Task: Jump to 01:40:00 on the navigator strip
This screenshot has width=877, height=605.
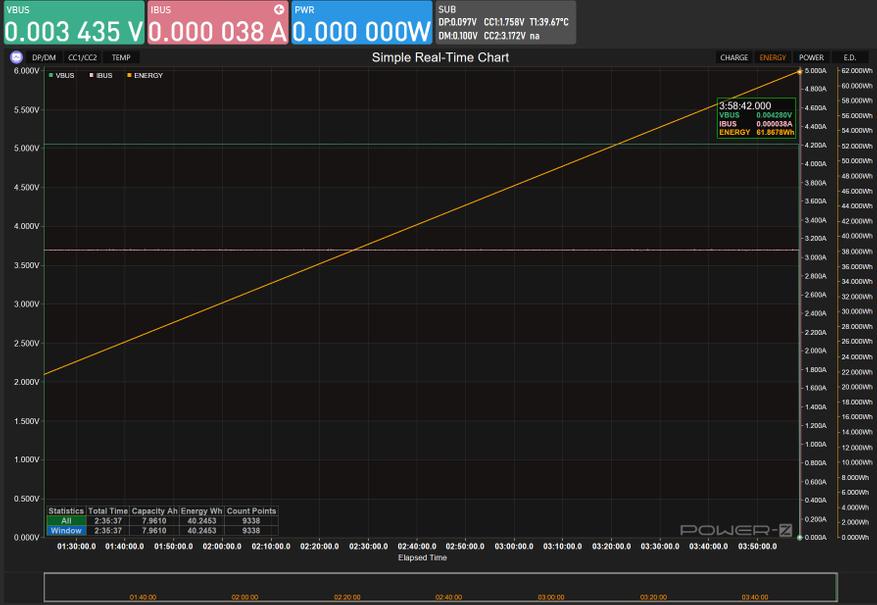Action: [143, 597]
